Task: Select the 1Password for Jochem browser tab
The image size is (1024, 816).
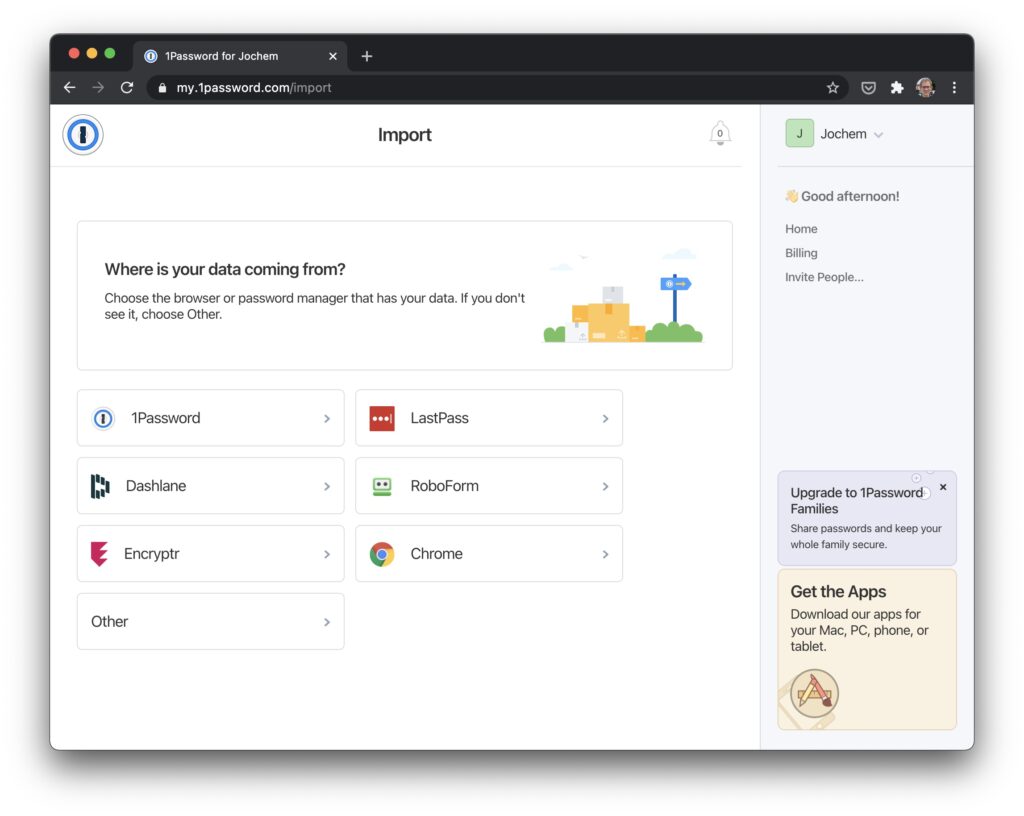Action: point(240,56)
